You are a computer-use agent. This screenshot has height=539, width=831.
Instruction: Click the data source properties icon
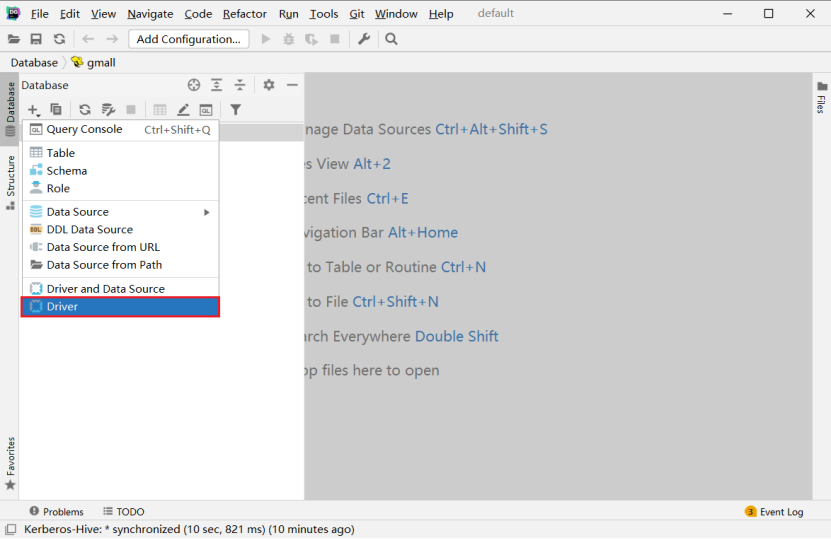(108, 109)
